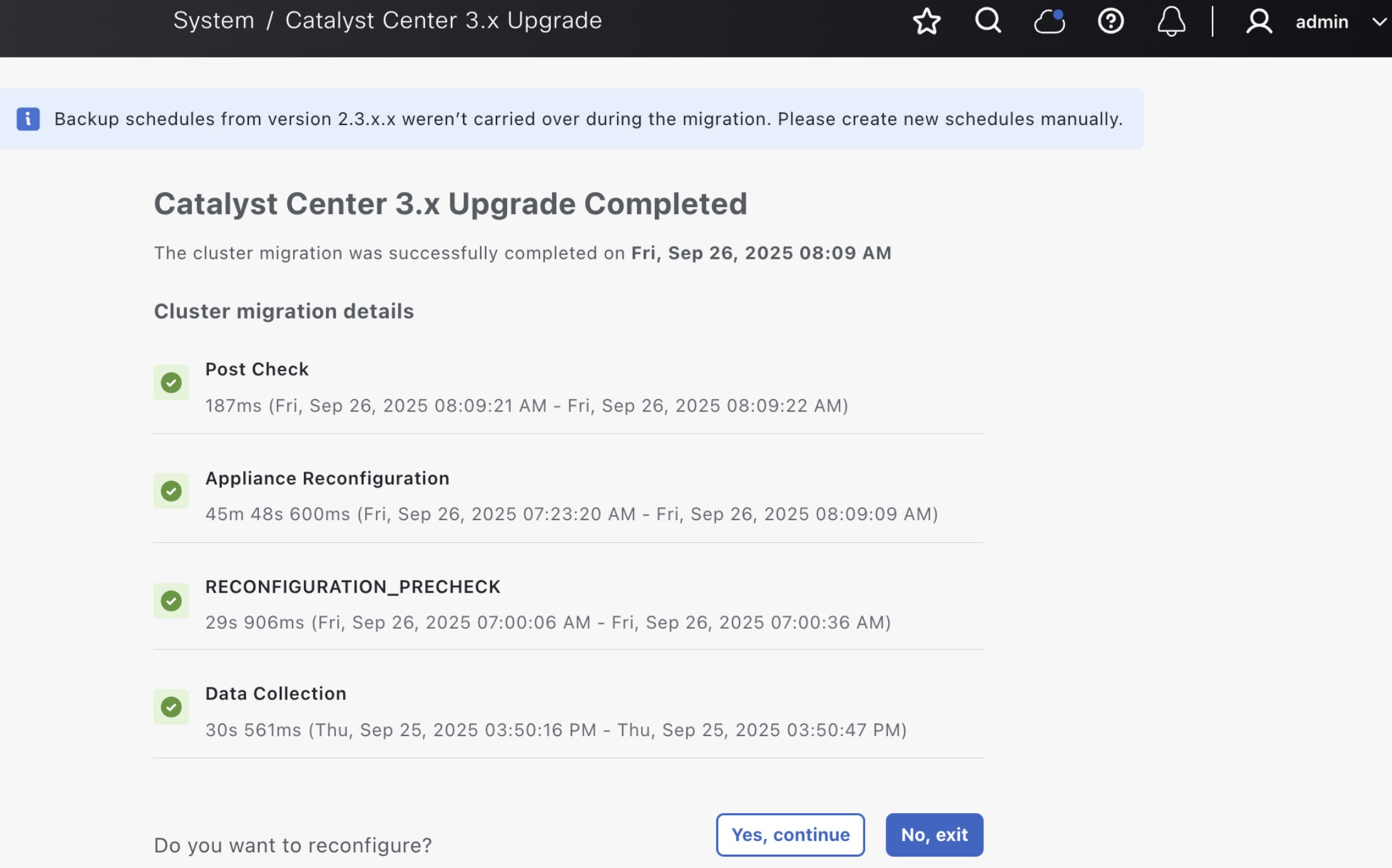Viewport: 1392px width, 868px height.
Task: Open the search magnifier icon
Action: point(988,21)
